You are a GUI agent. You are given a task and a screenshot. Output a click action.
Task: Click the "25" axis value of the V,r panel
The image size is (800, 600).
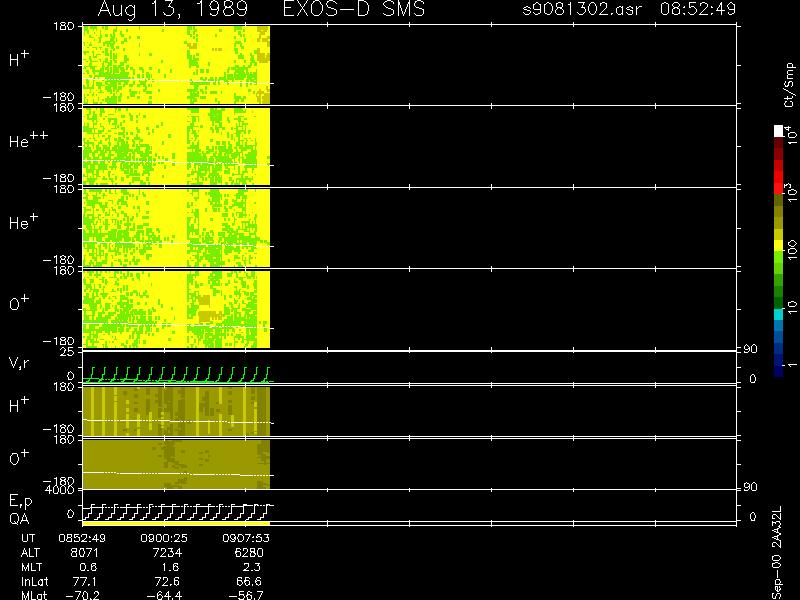[68, 352]
